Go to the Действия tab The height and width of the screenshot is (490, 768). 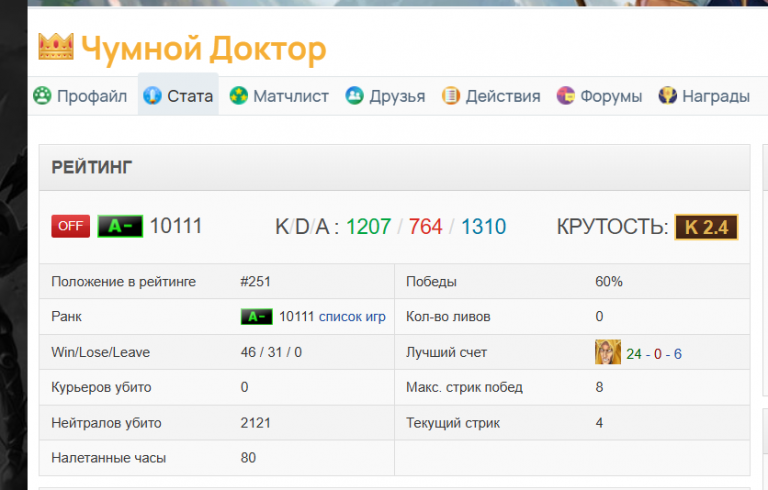tap(491, 96)
